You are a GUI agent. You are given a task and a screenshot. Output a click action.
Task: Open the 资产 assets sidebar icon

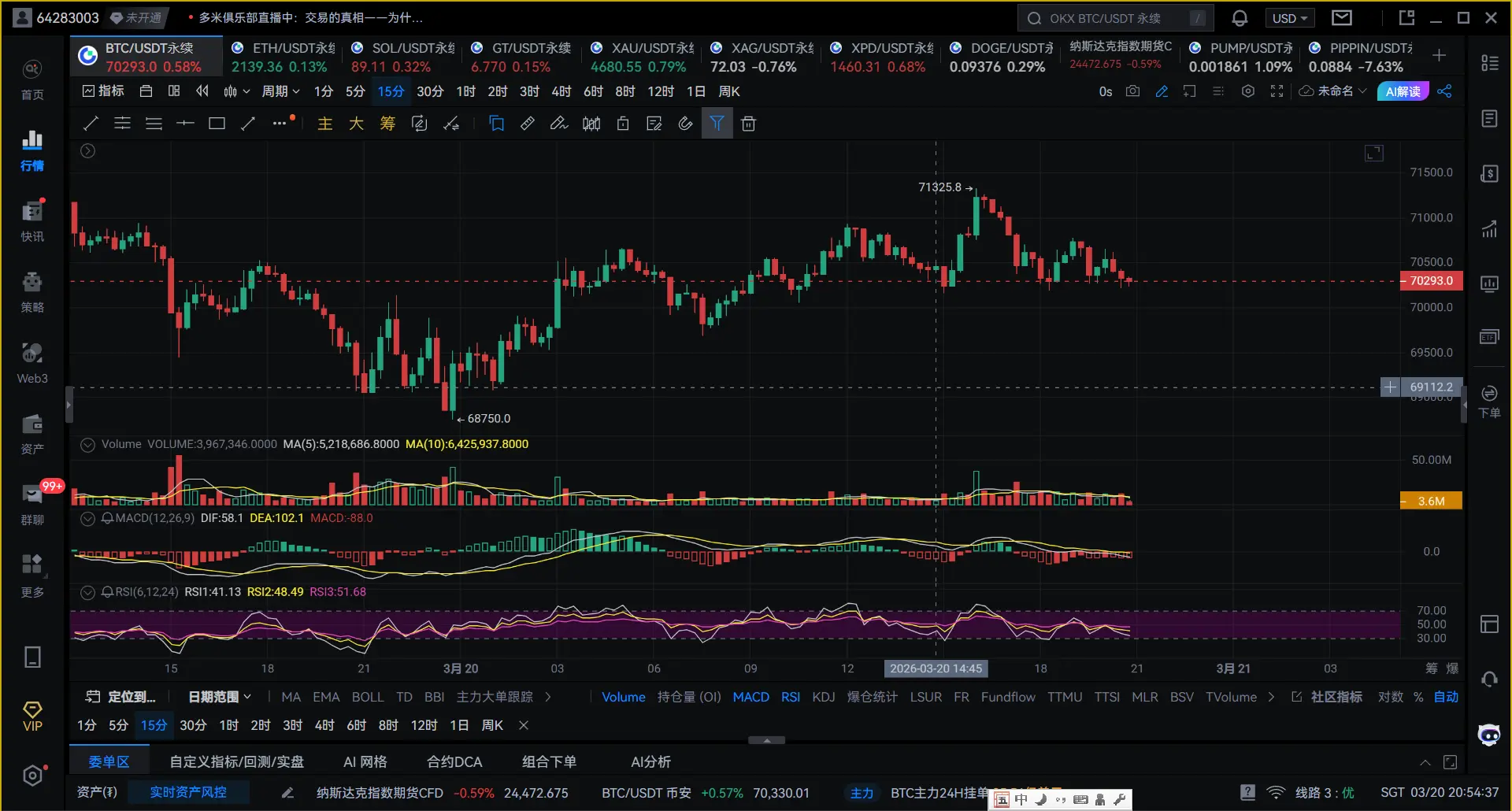coord(32,434)
